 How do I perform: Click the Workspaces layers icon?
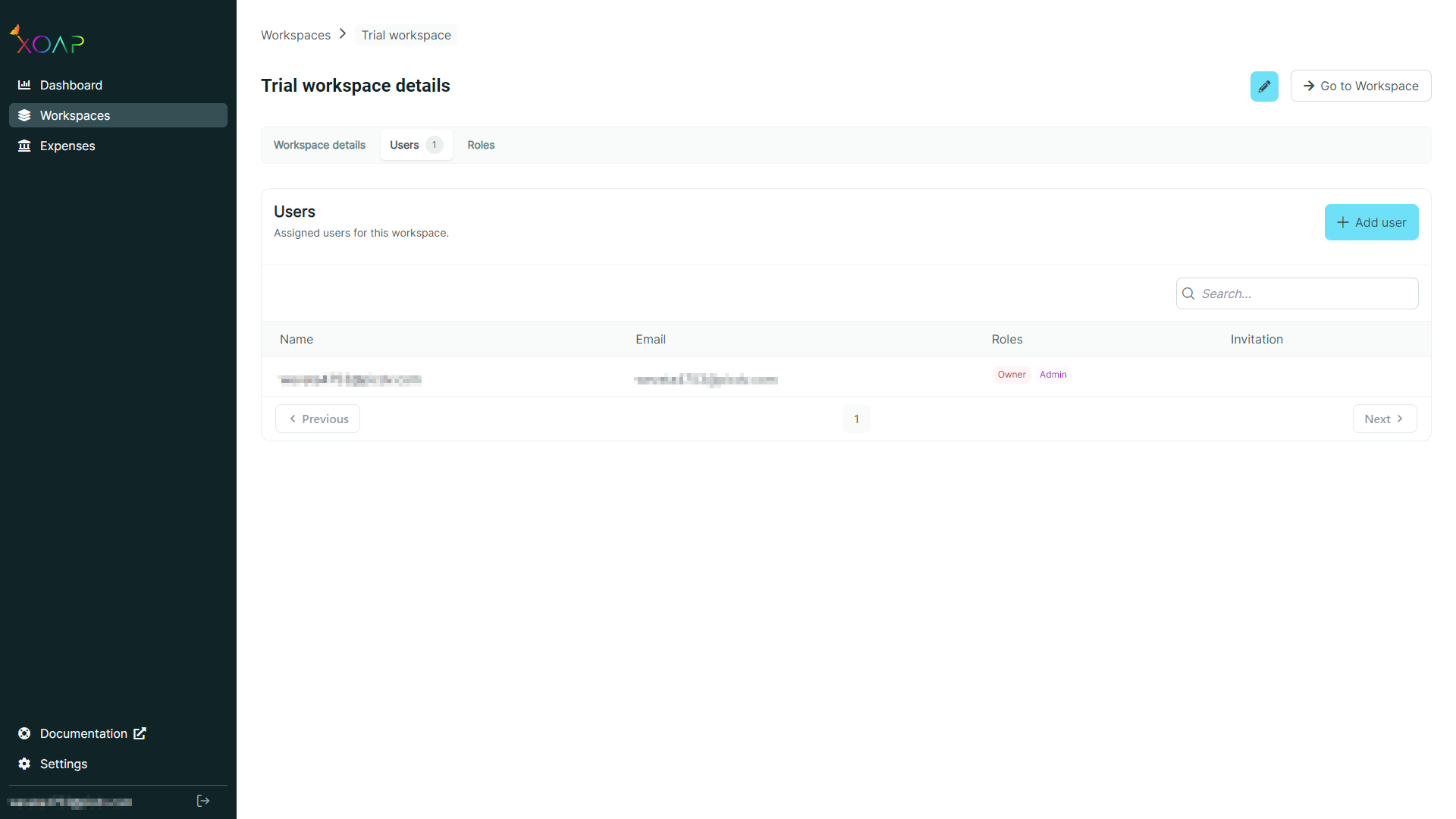pyautogui.click(x=25, y=115)
